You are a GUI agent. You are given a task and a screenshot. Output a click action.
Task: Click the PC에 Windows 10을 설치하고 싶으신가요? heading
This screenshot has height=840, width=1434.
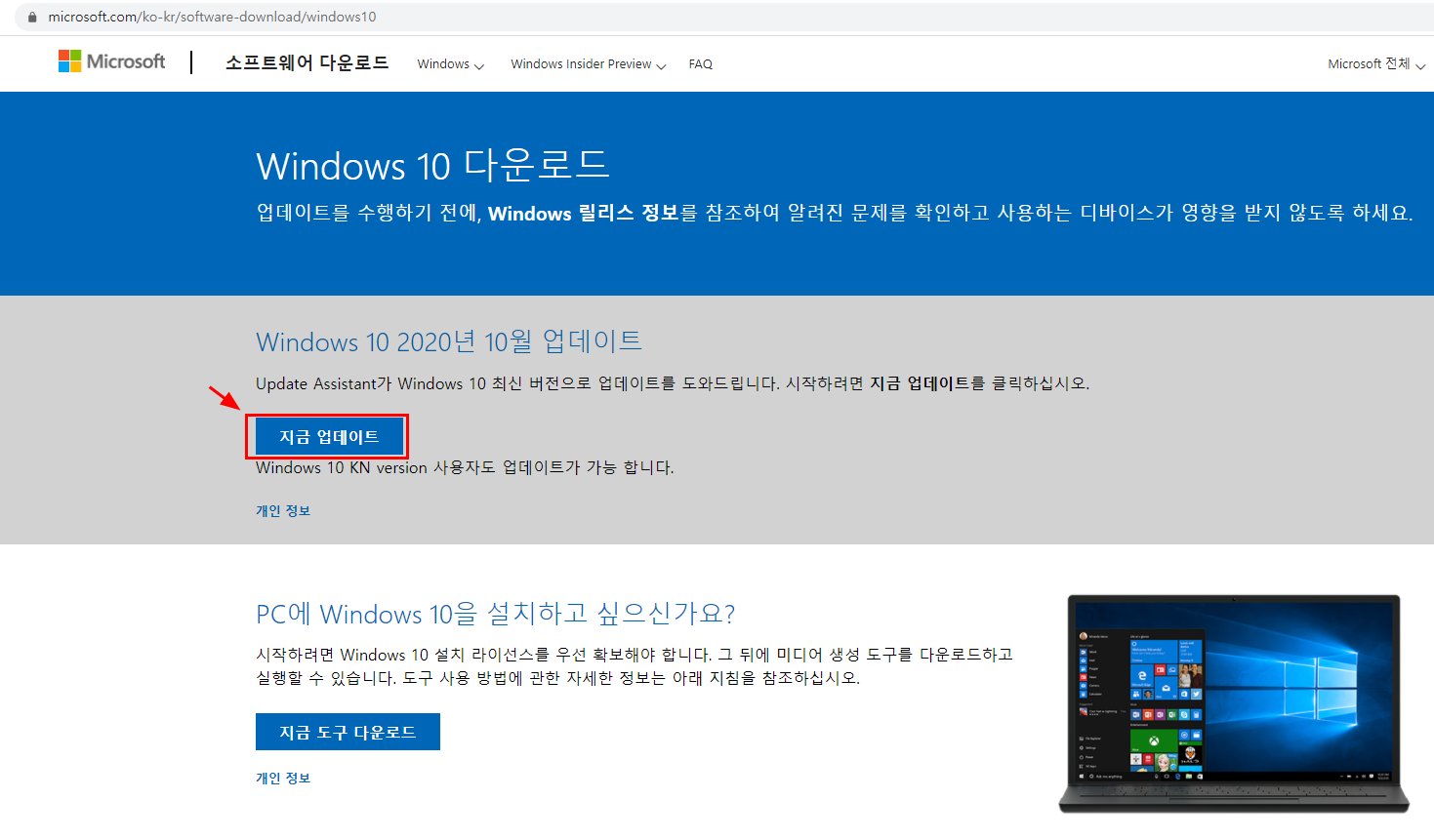[495, 614]
